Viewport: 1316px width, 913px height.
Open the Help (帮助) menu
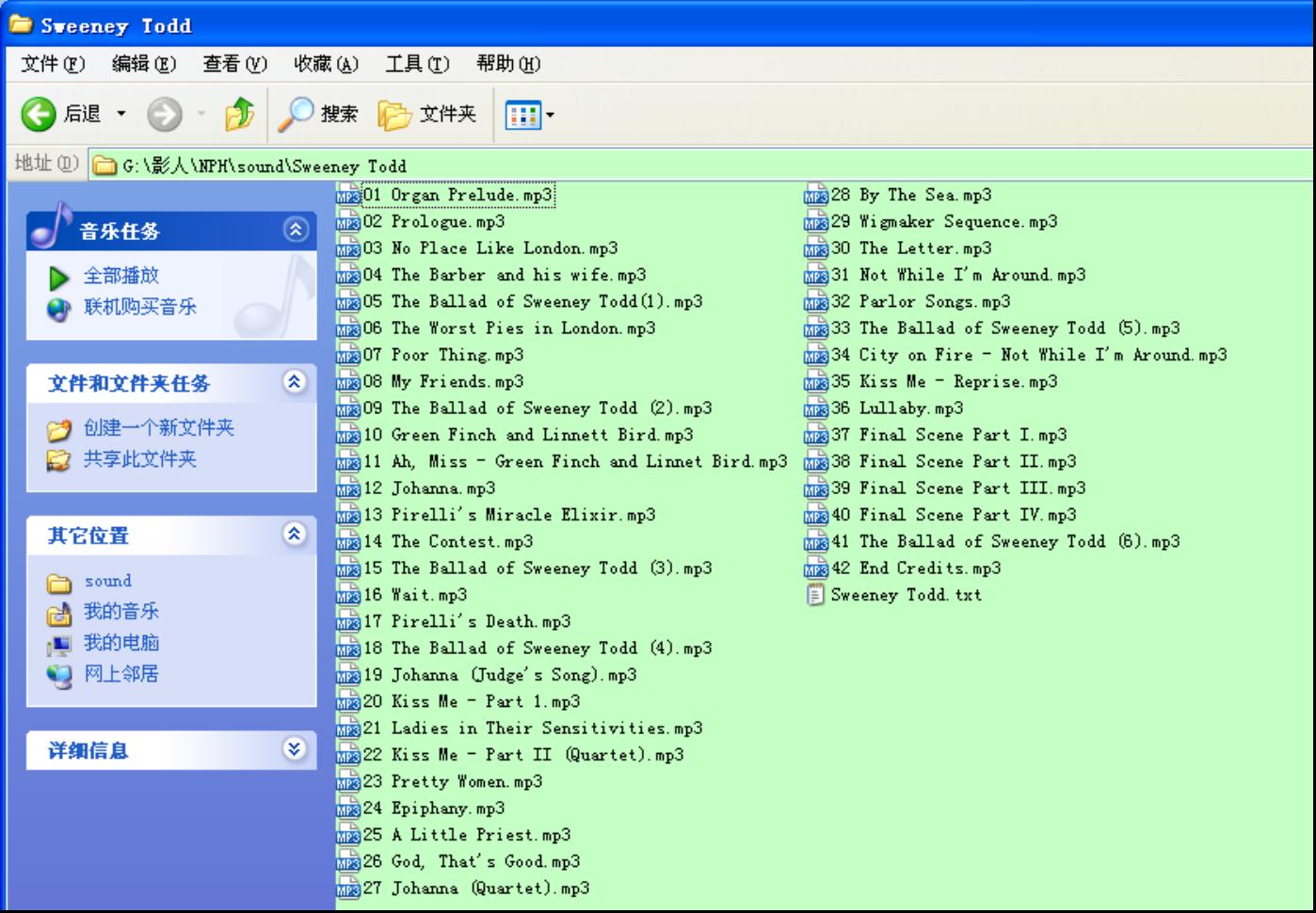508,64
